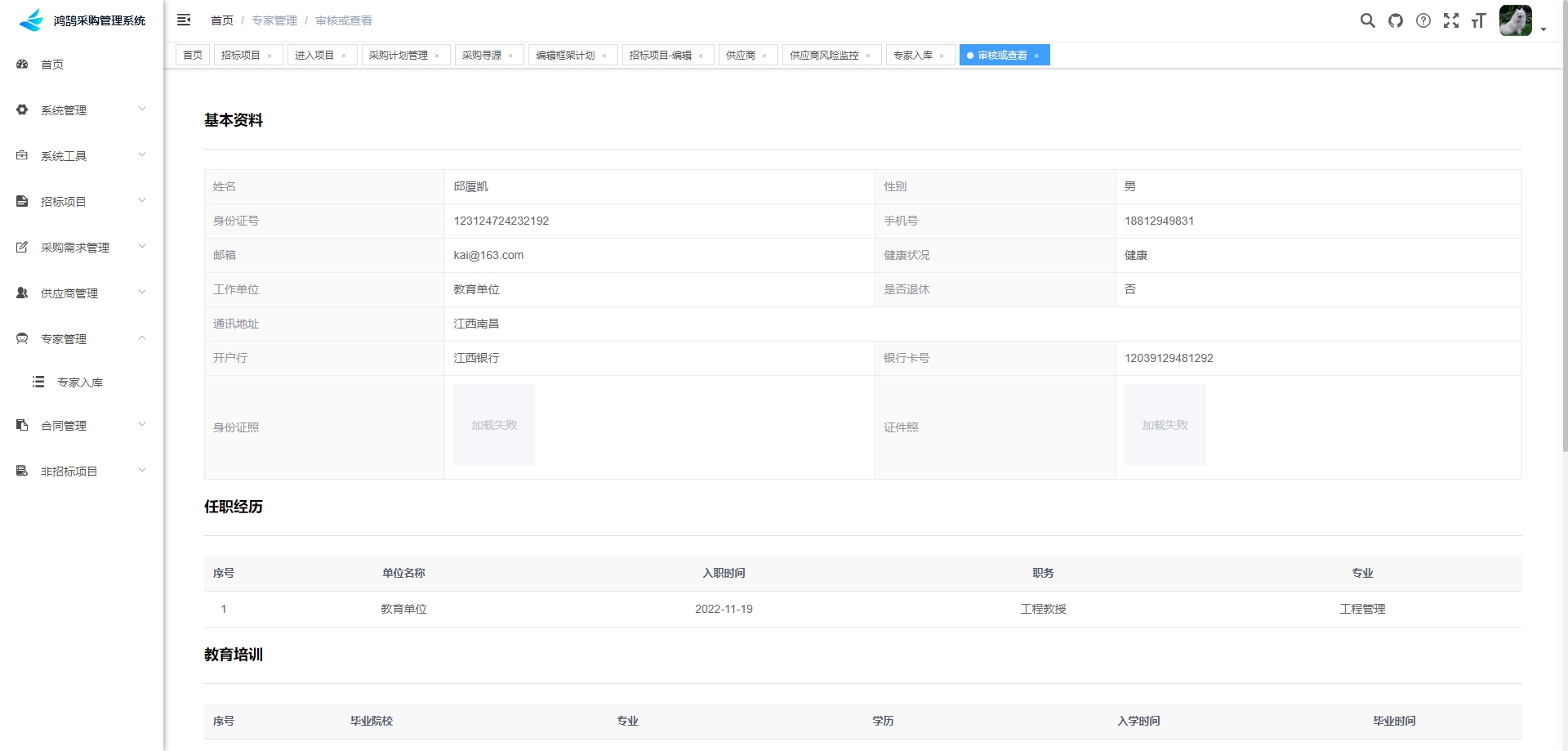Click the 合同管理 copy icon
Image resolution: width=1568 pixels, height=751 pixels.
pyautogui.click(x=22, y=425)
